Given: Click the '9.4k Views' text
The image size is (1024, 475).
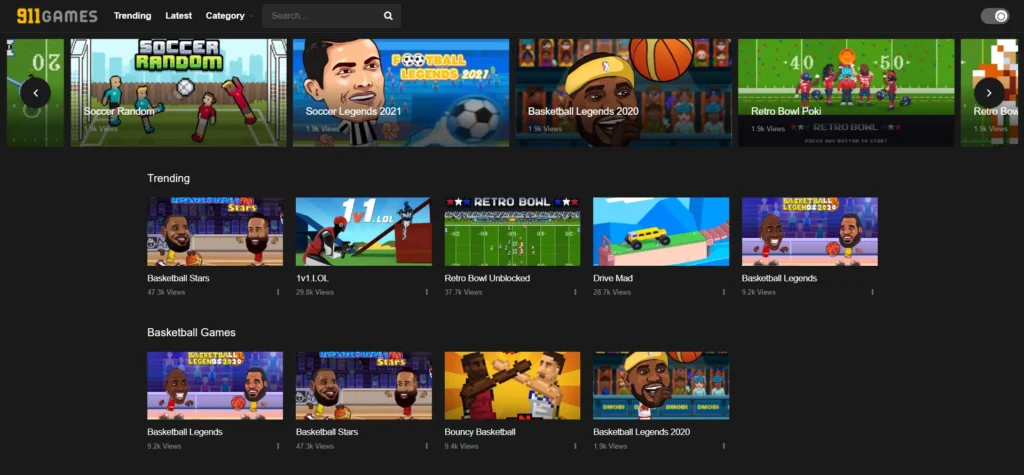Looking at the screenshot, I should 462,446.
